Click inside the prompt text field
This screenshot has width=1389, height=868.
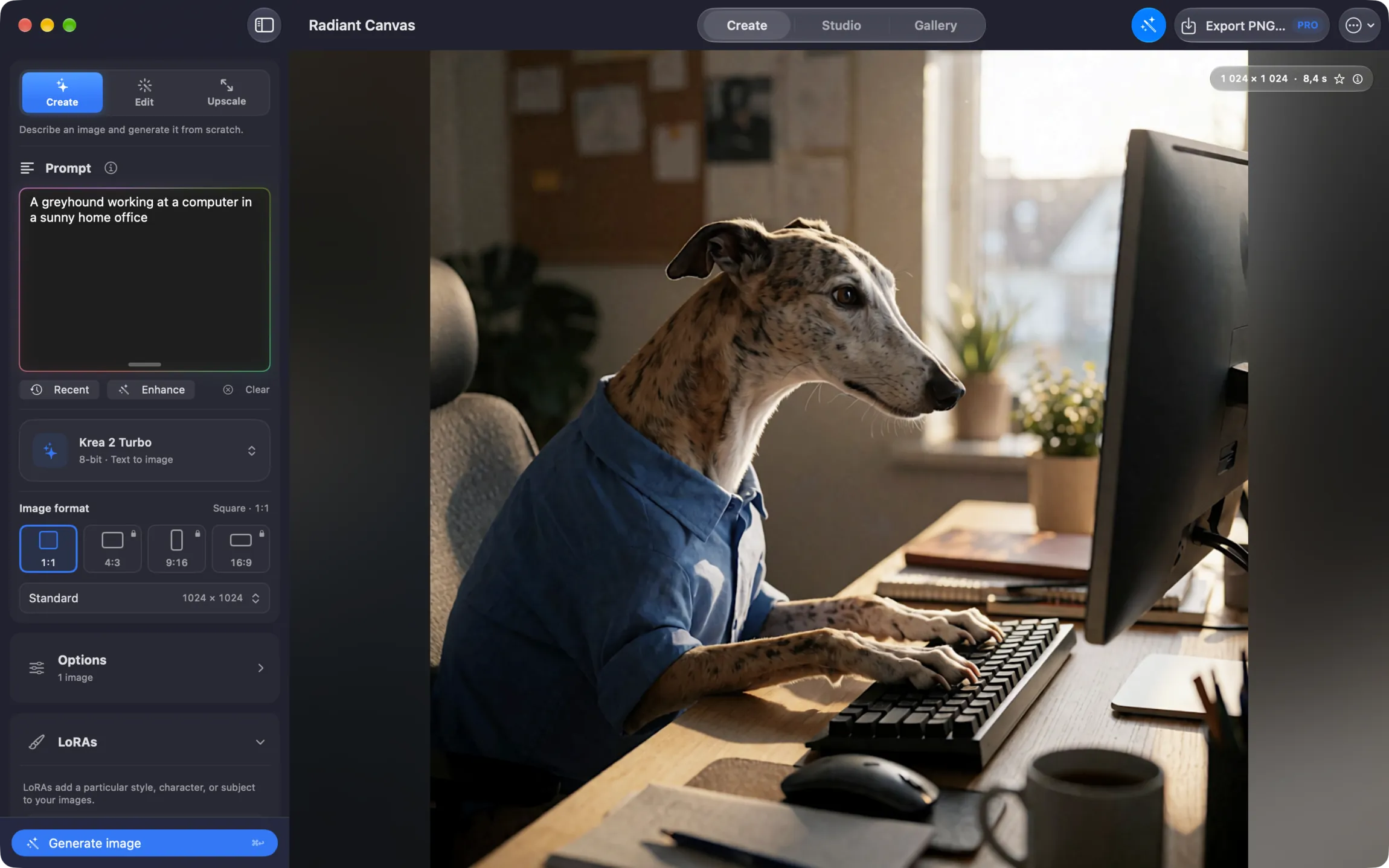[x=144, y=279]
